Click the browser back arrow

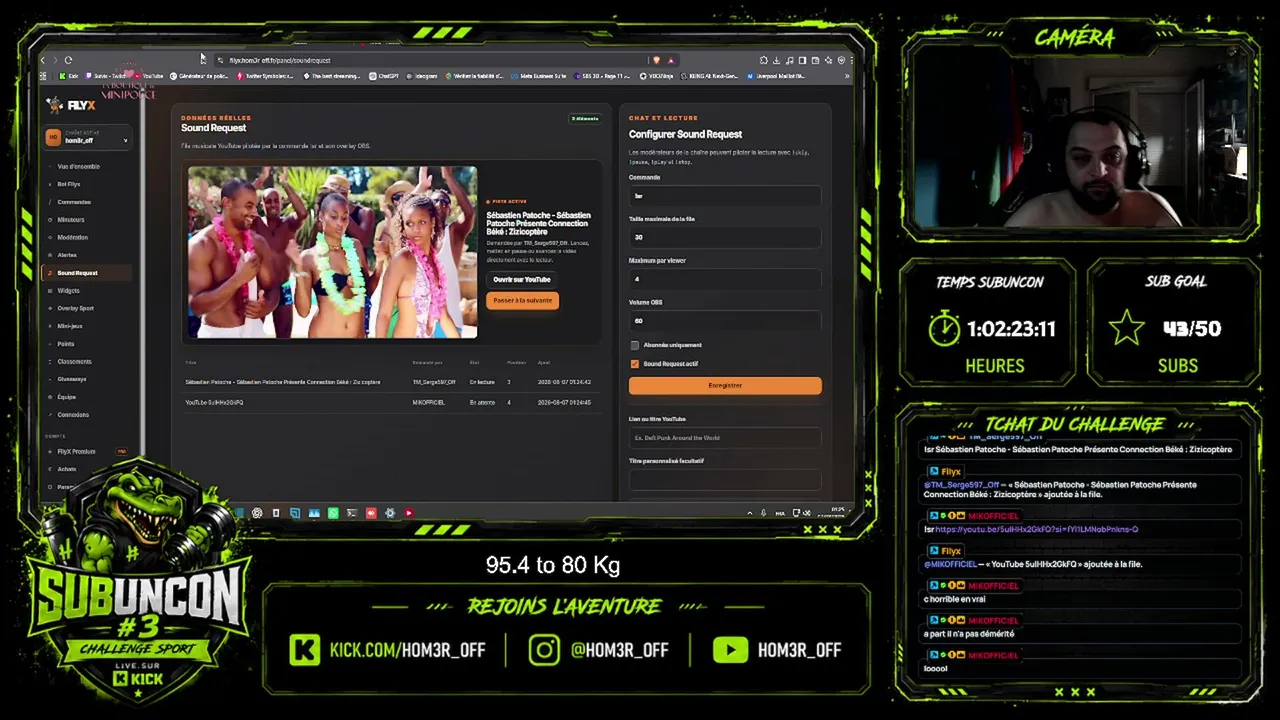tap(42, 60)
